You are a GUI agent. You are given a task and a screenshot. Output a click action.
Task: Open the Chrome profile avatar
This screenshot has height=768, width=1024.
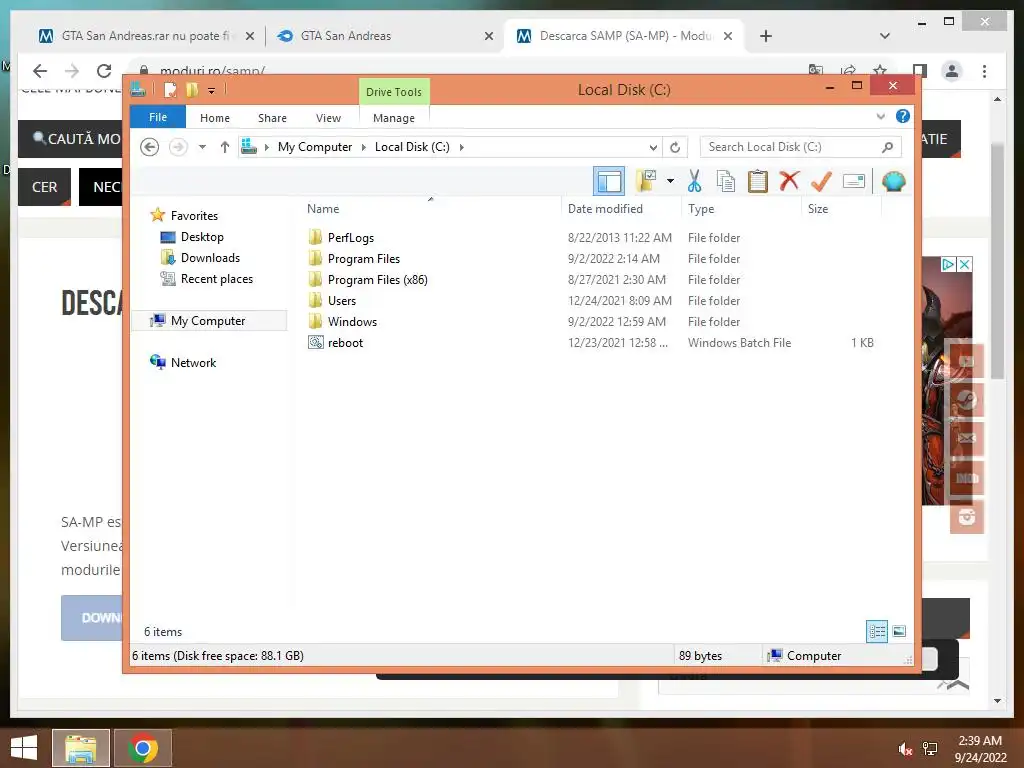952,71
